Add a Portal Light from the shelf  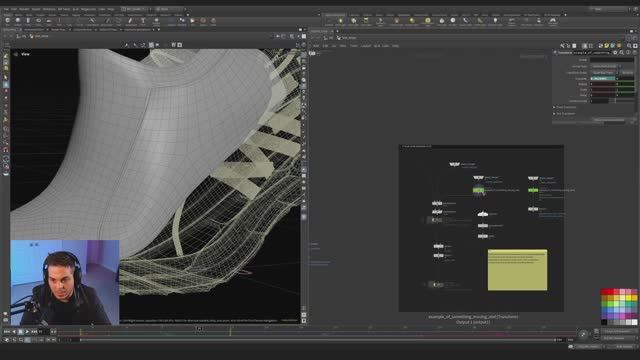[x=480, y=22]
